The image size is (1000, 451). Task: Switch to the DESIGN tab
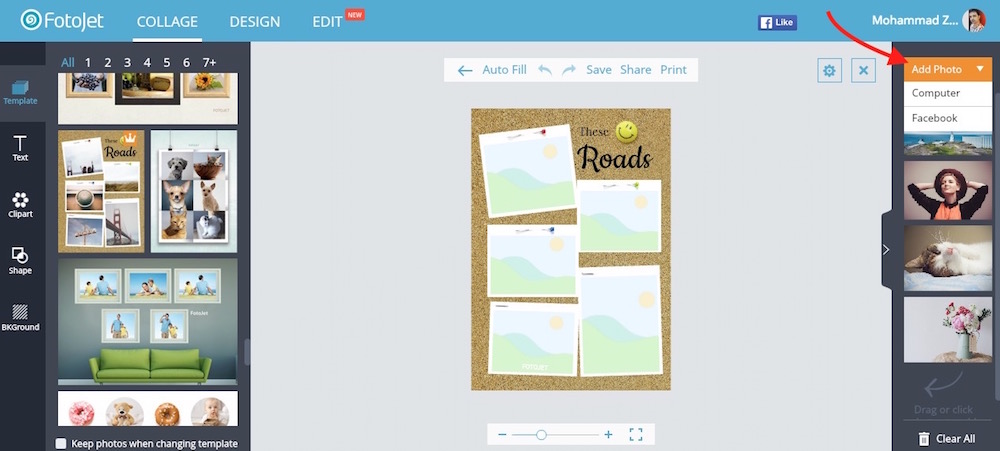click(x=254, y=21)
